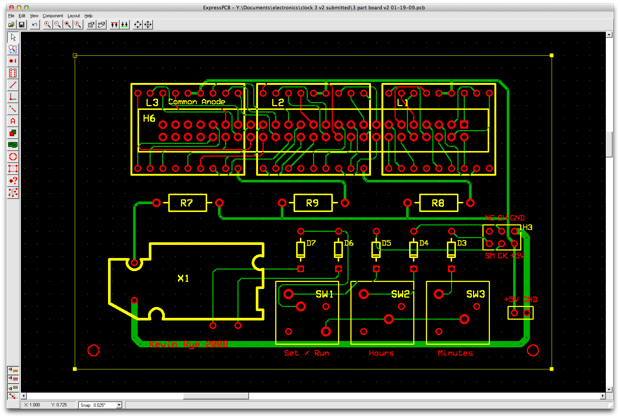The image size is (620, 418).
Task: Click the X1 component label
Action: point(183,278)
